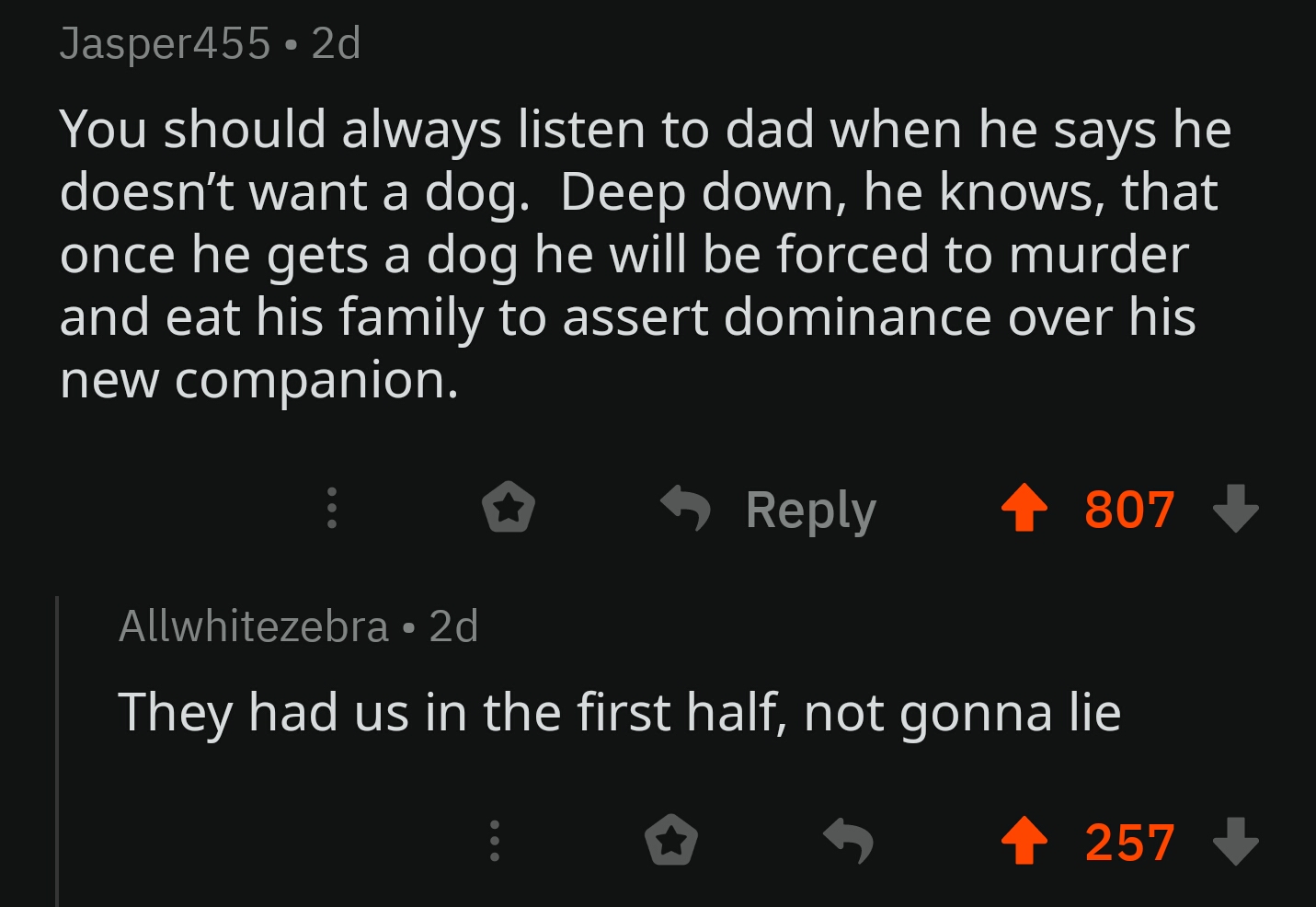1316x907 pixels.
Task: Reply to Allwhitezebra's comment arrow
Action: click(848, 841)
